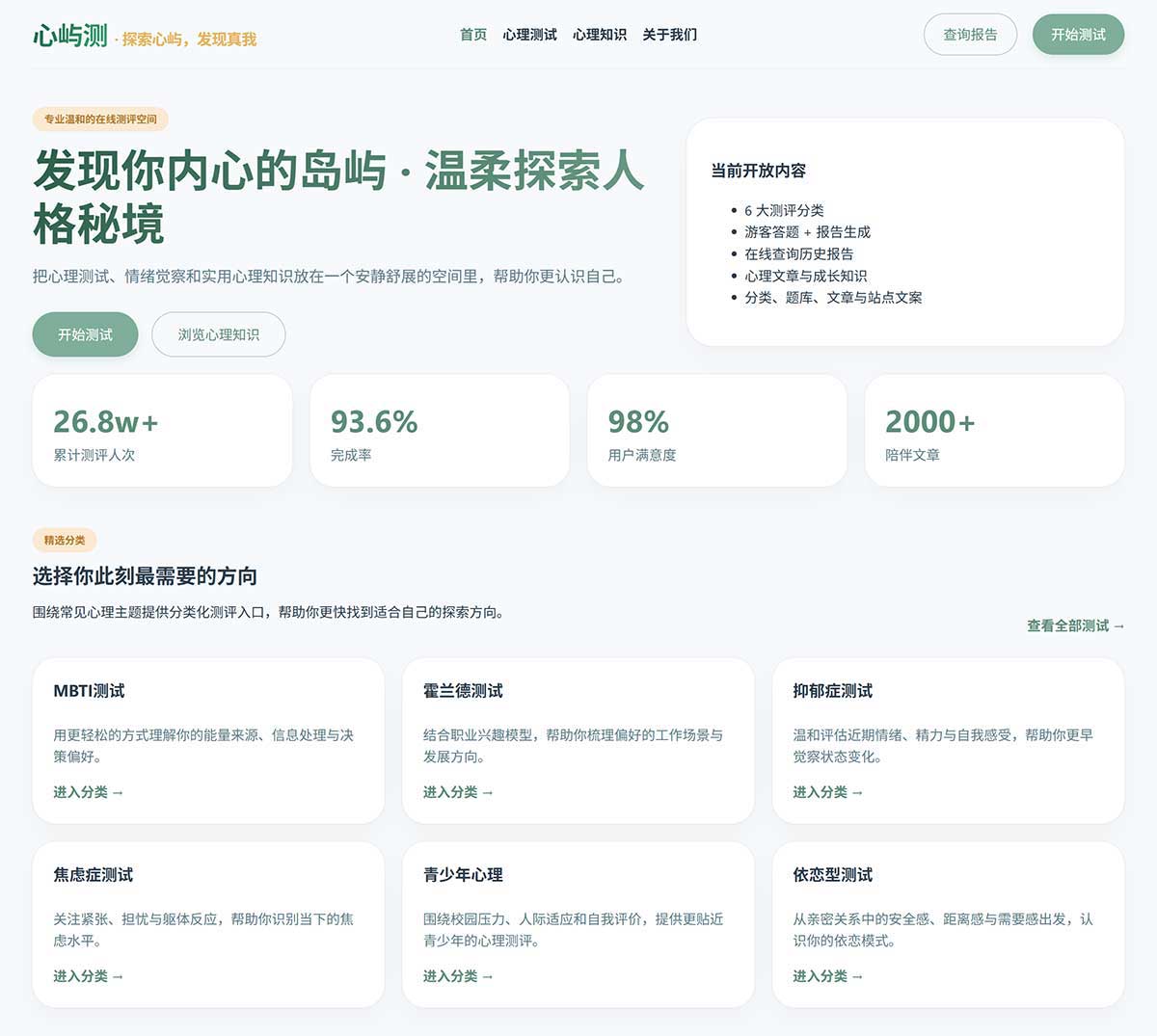
Task: Click list item 心理文章与成长知识
Action: (x=805, y=276)
